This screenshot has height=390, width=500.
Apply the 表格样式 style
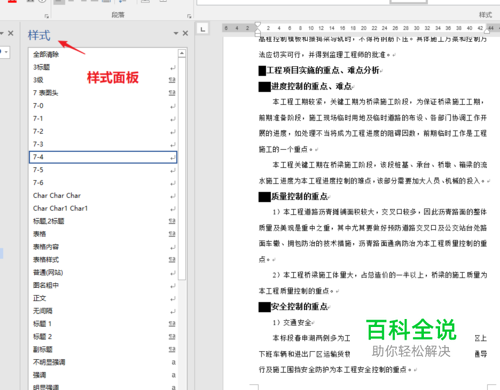(x=103, y=260)
